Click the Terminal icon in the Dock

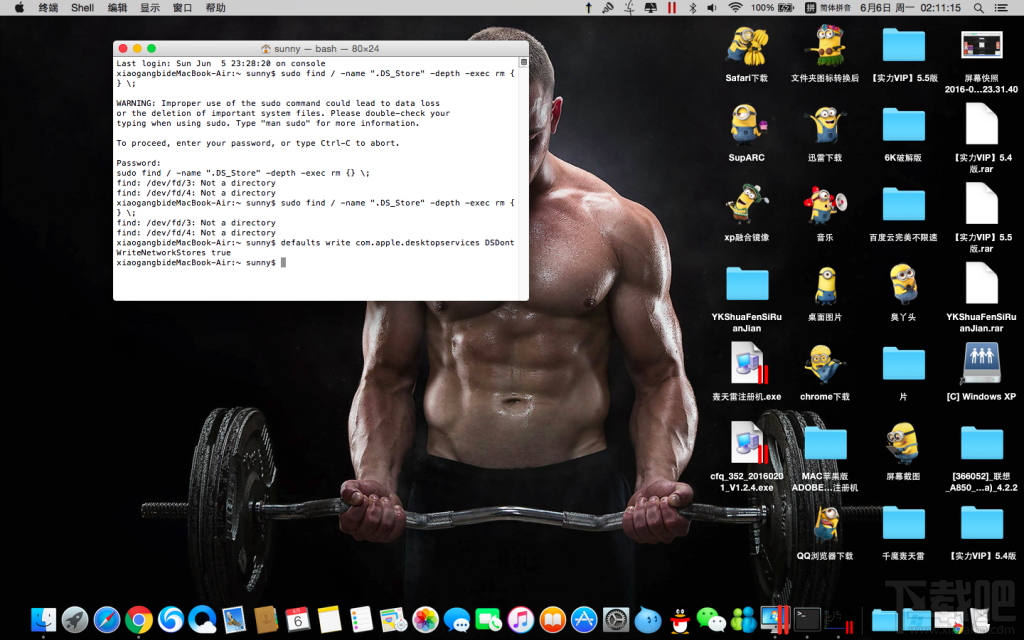click(x=807, y=619)
